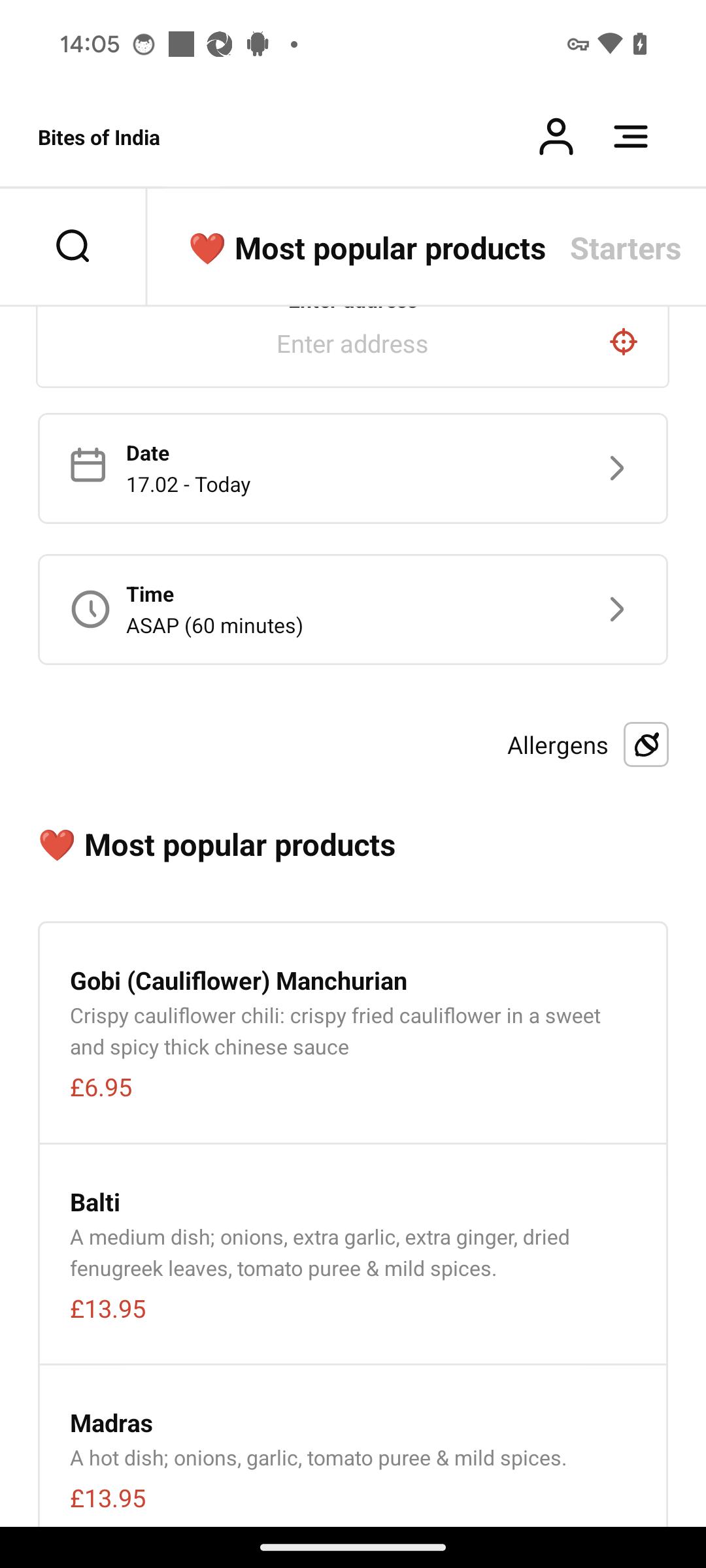Use current location crosshair icon
Screen dimensions: 706x1568
pyautogui.click(x=624, y=342)
